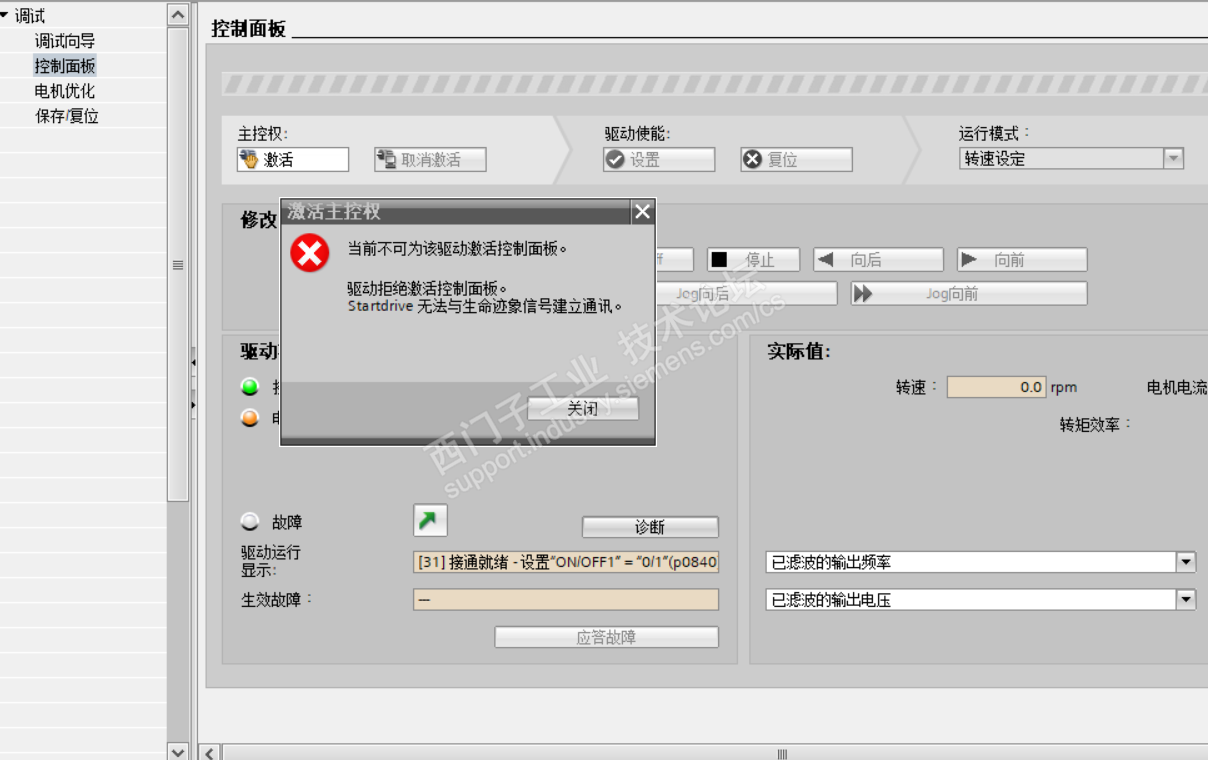Screen dimensions: 1208x760
Task: Click the 停止 button
Action: (753, 260)
